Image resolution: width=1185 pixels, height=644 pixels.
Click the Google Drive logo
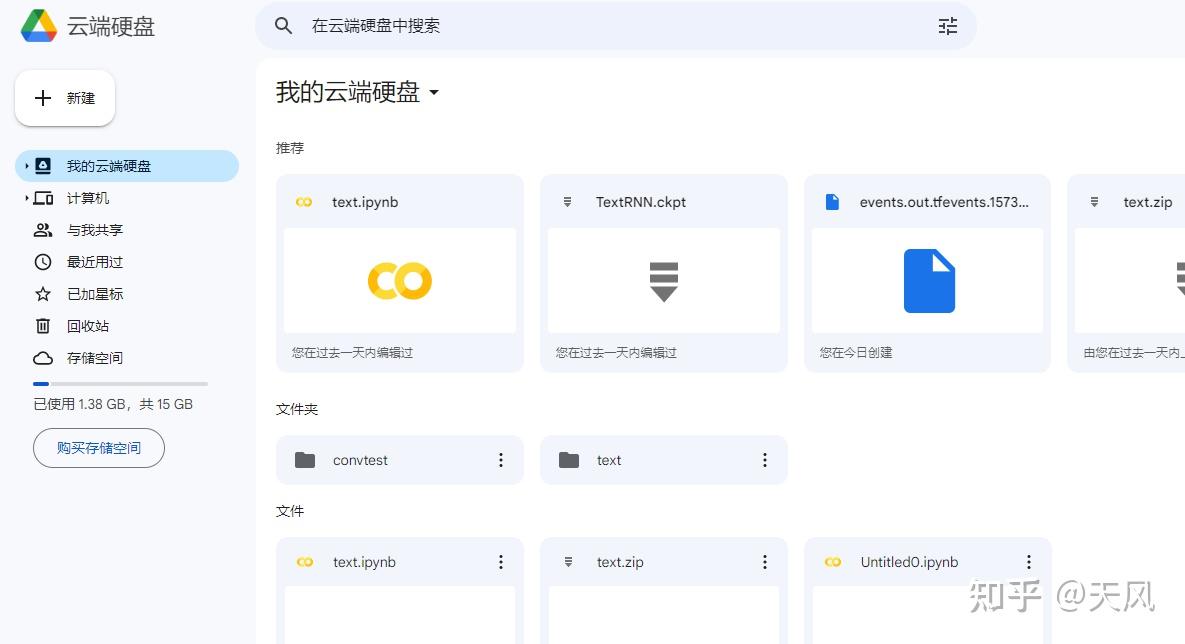[x=37, y=25]
